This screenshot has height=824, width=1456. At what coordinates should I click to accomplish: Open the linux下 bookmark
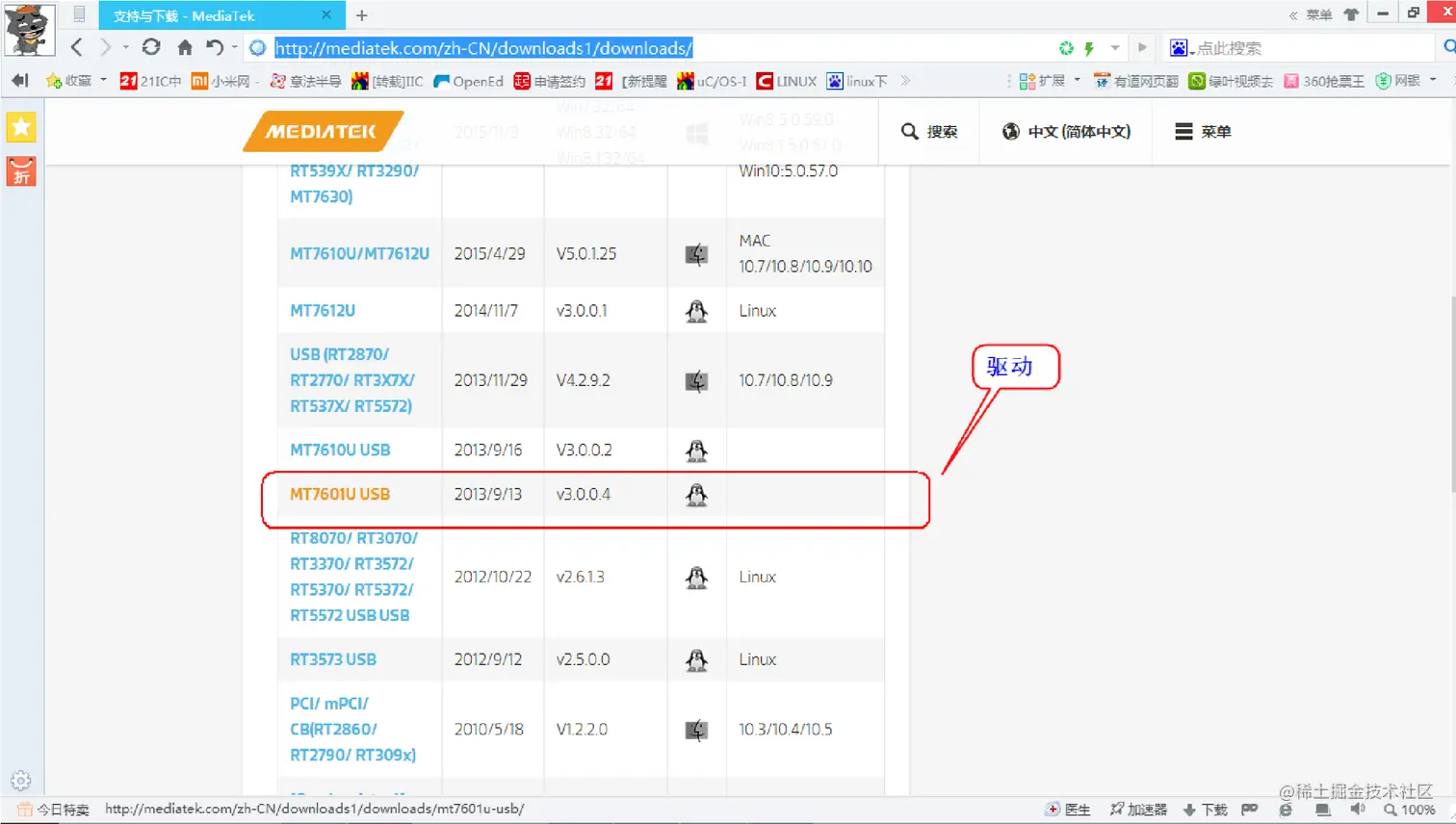click(x=857, y=81)
